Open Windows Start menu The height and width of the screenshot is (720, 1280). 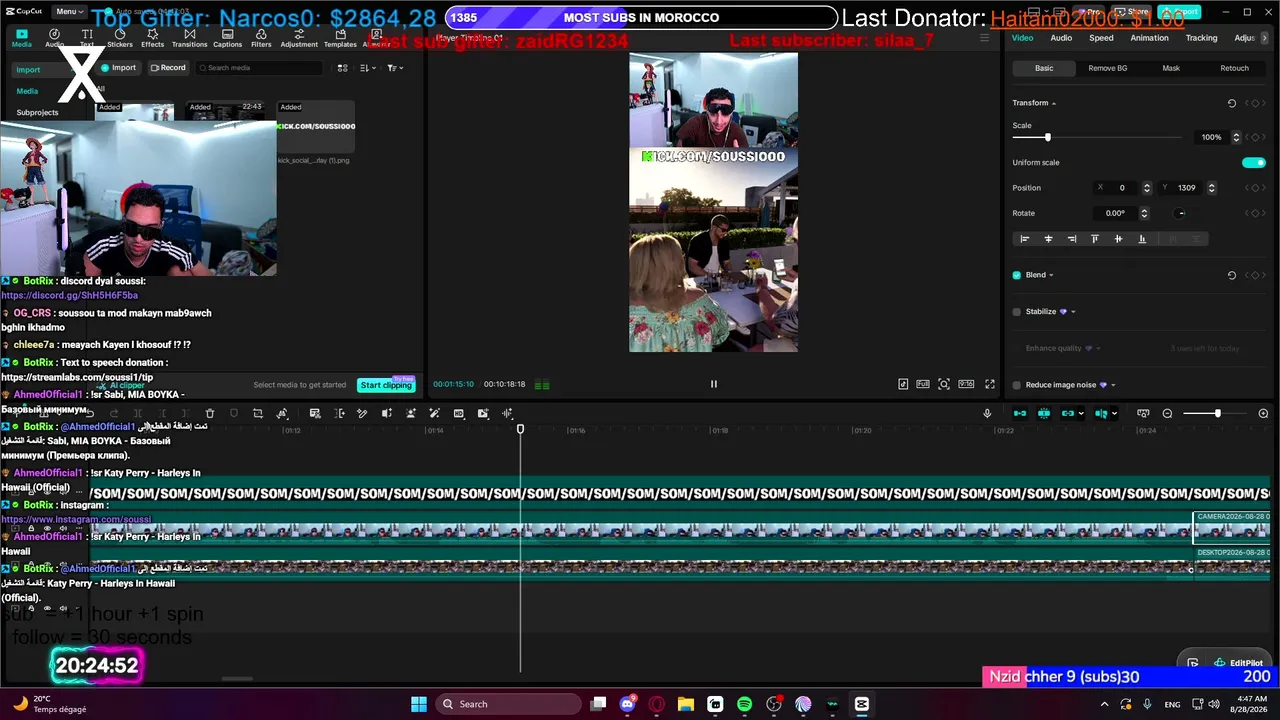[x=419, y=704]
